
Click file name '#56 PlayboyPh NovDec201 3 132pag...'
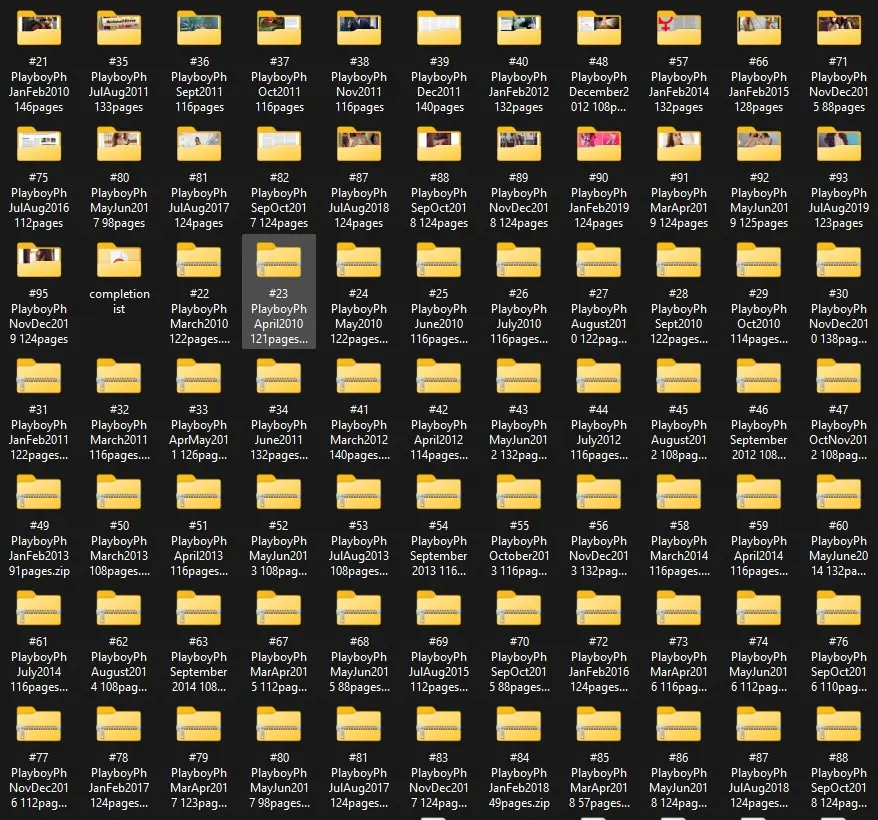pos(599,548)
